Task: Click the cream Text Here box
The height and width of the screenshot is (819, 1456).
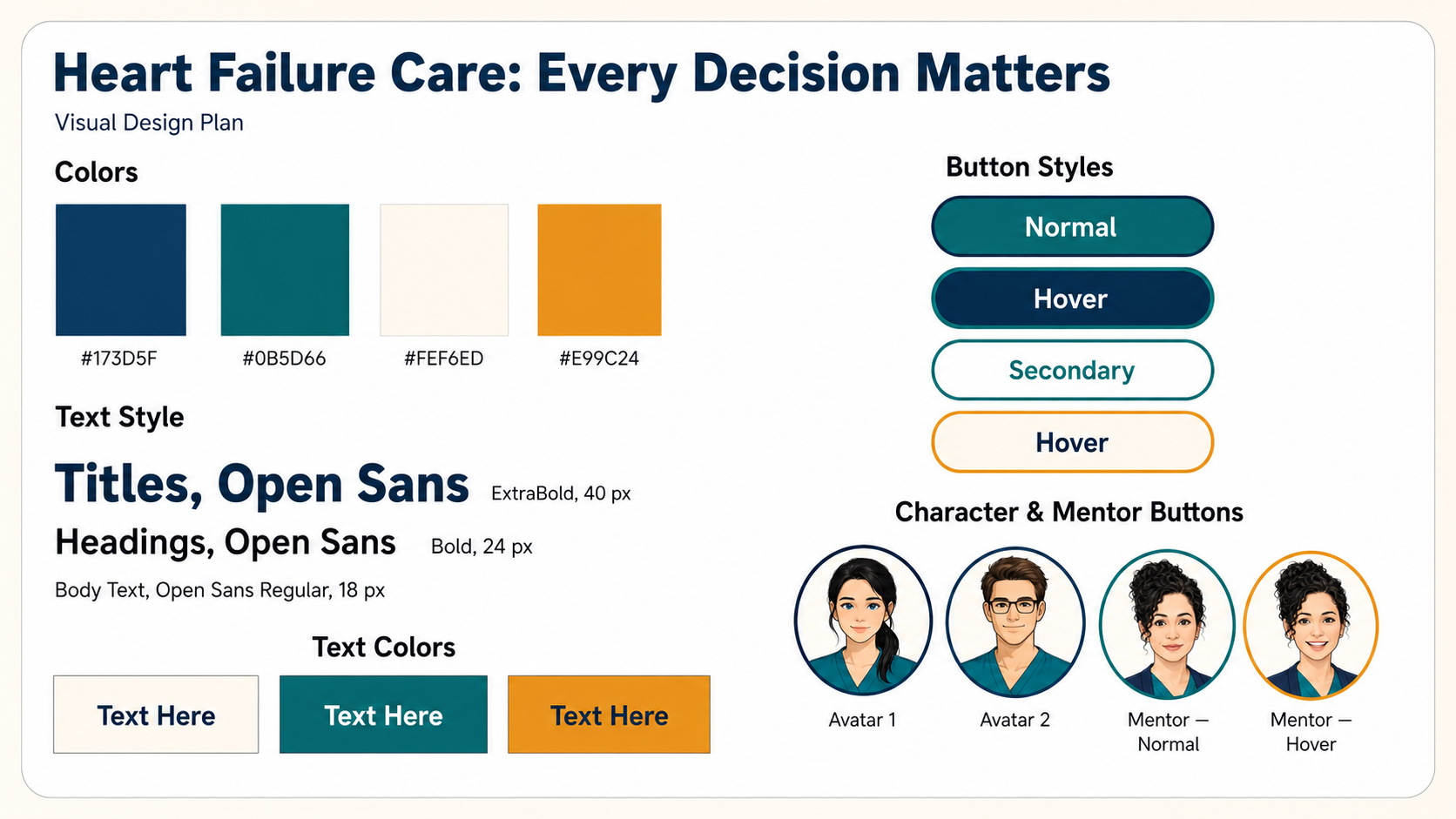Action: click(x=156, y=715)
